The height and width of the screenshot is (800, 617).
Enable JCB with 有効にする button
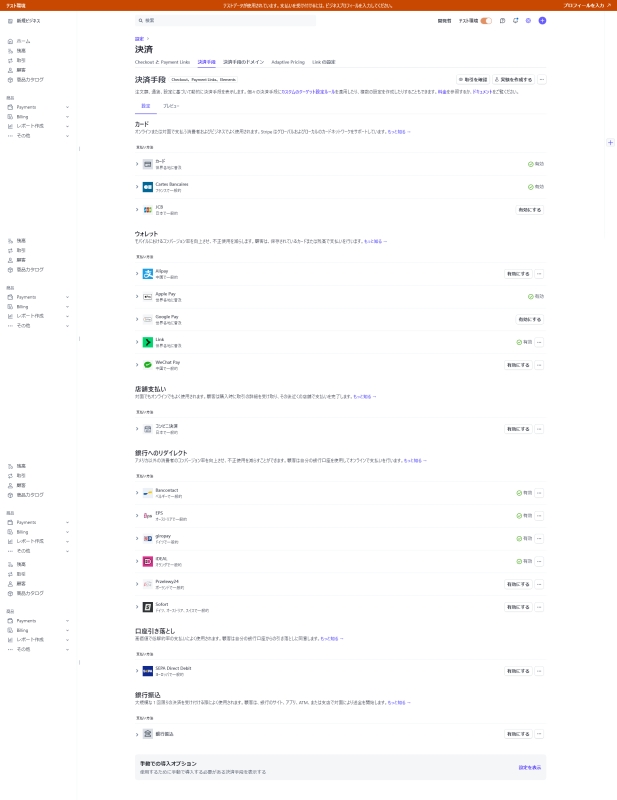(530, 210)
